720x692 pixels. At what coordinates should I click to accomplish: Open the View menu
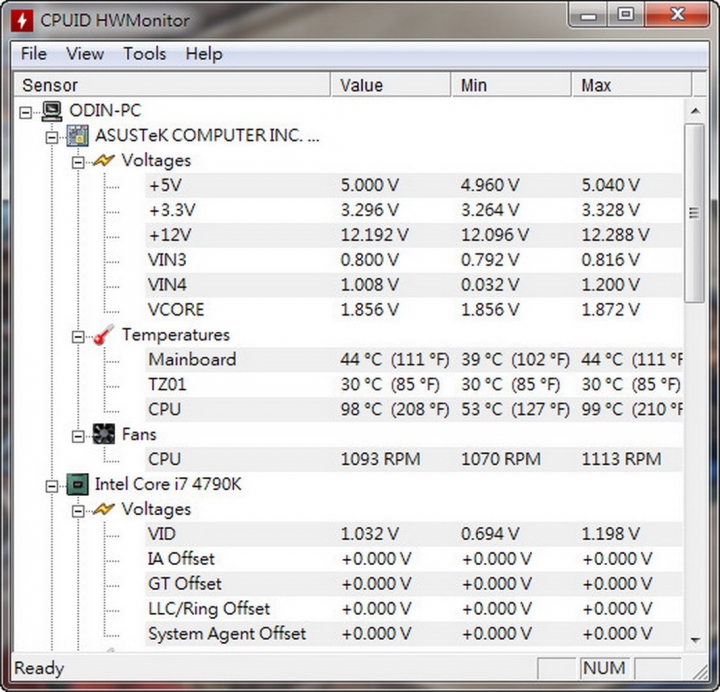click(x=85, y=54)
